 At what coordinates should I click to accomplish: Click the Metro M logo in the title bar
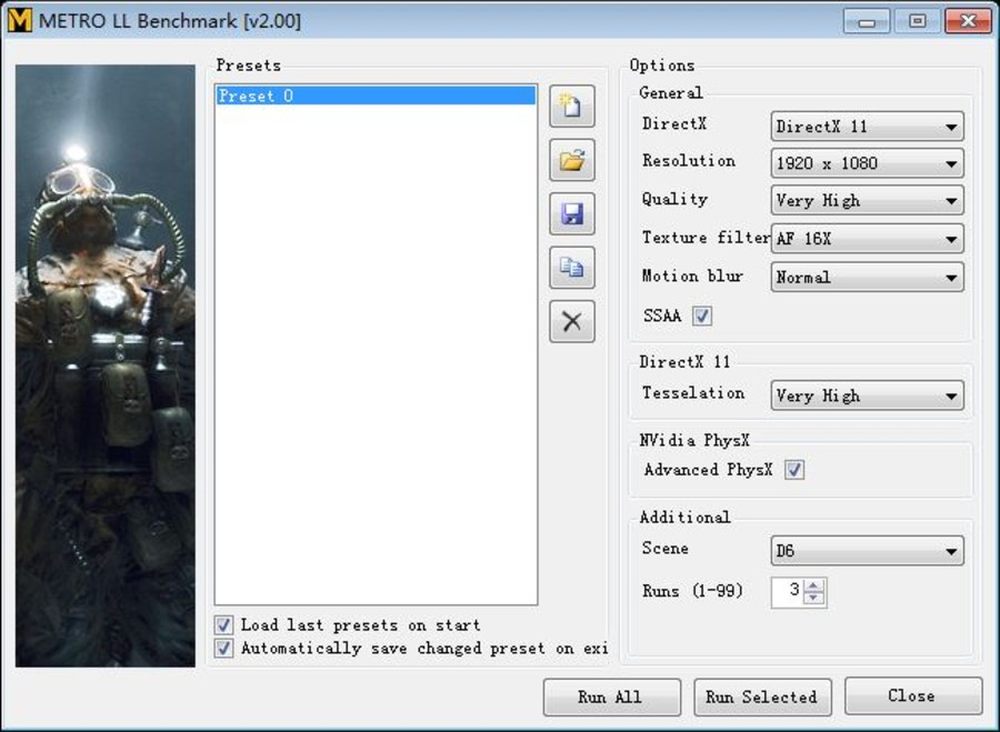click(19, 20)
